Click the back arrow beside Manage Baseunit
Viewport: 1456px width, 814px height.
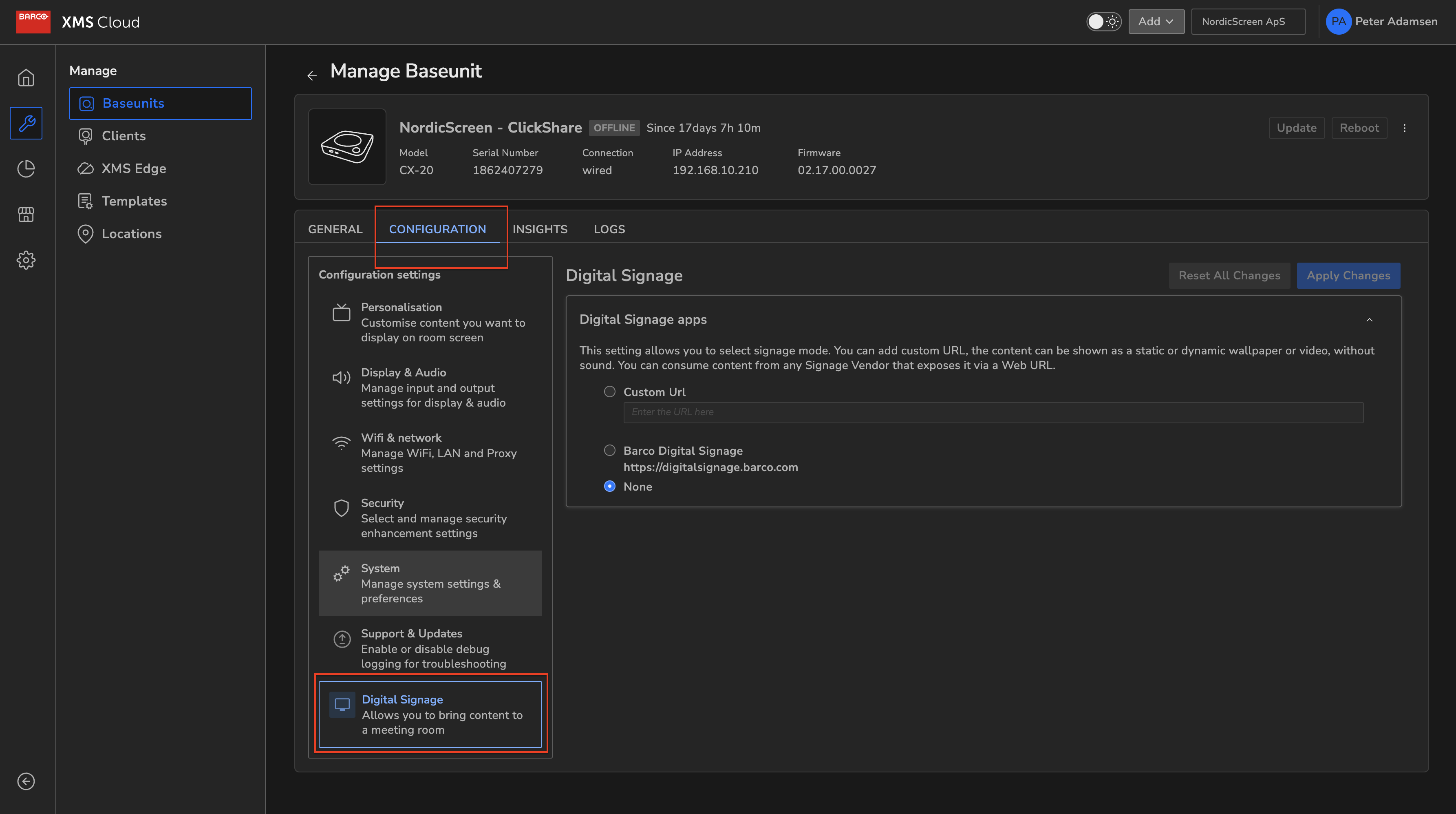coord(312,75)
